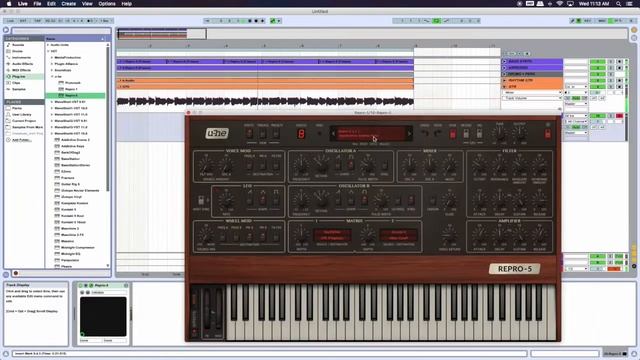Screen dimensions: 640x360
Task: Open Sounds category in browser
Action: (18, 45)
